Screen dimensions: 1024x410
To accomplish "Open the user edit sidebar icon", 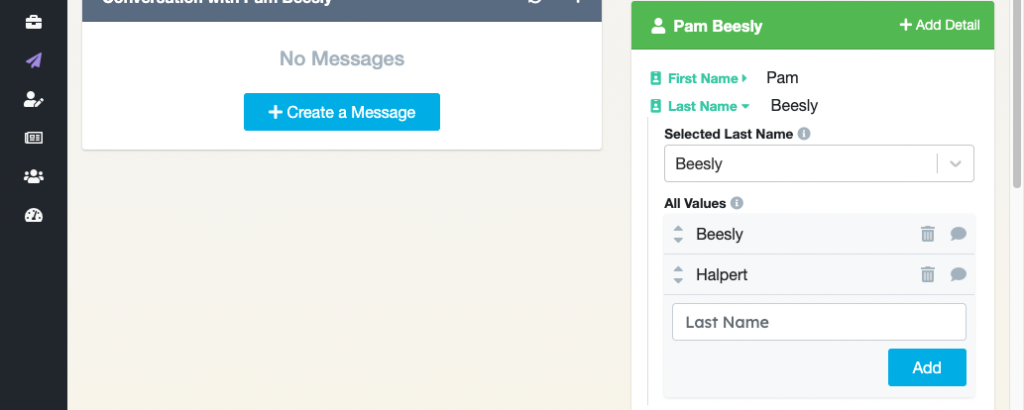I will pyautogui.click(x=34, y=99).
